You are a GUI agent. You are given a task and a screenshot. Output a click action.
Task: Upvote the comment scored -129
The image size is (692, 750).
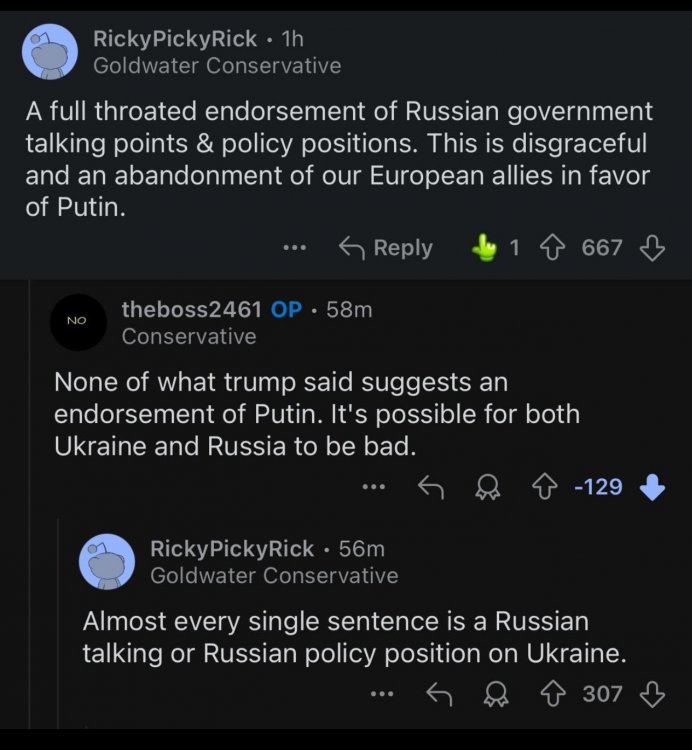545,487
